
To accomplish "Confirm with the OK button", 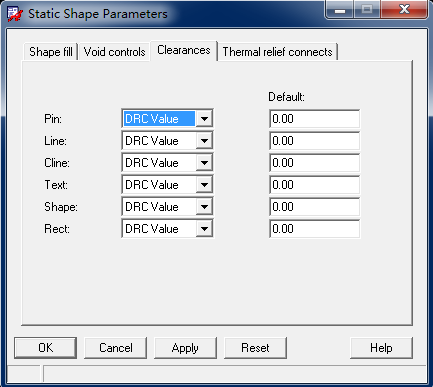I will tap(46, 348).
